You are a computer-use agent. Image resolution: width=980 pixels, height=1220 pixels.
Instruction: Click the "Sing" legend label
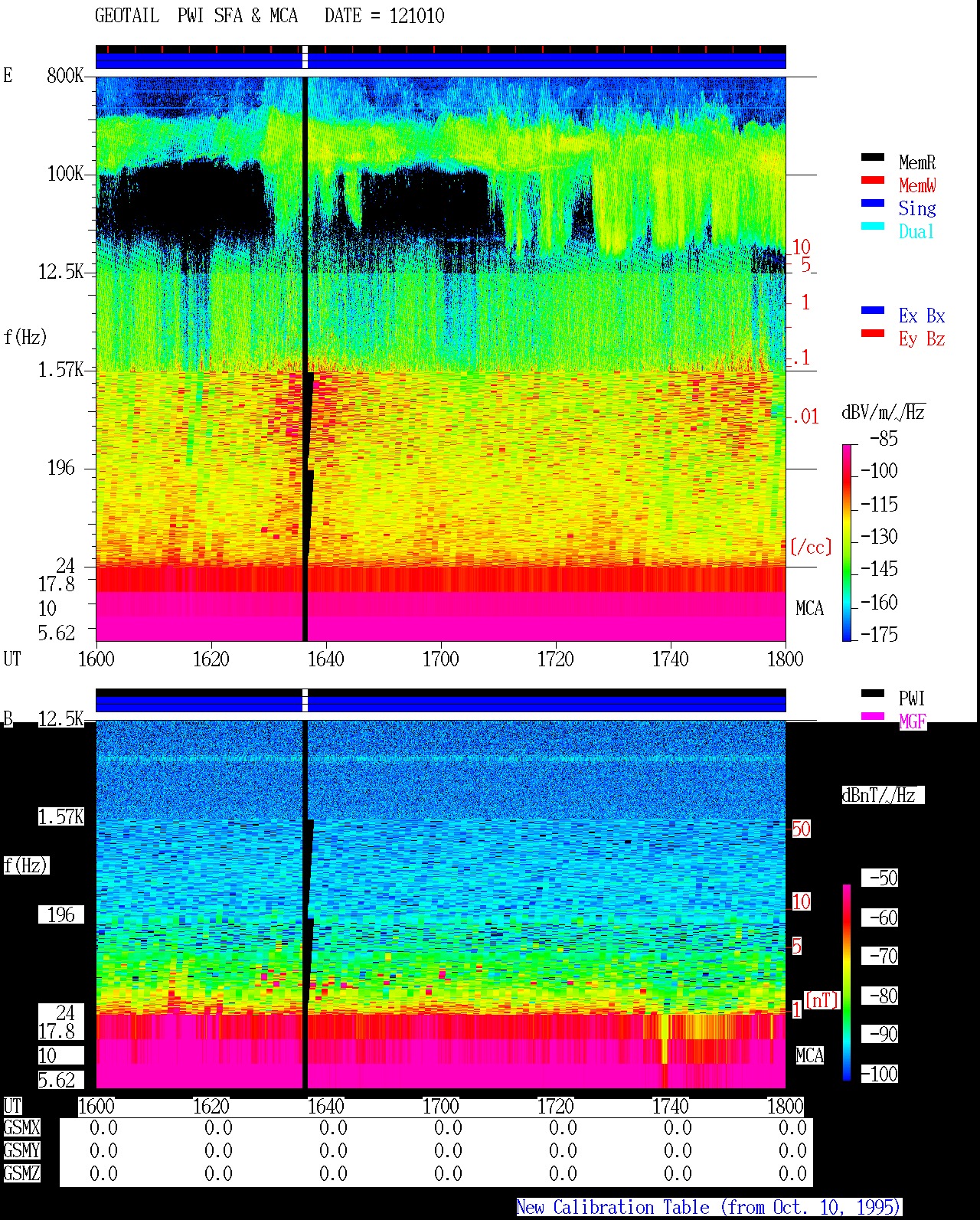(917, 208)
